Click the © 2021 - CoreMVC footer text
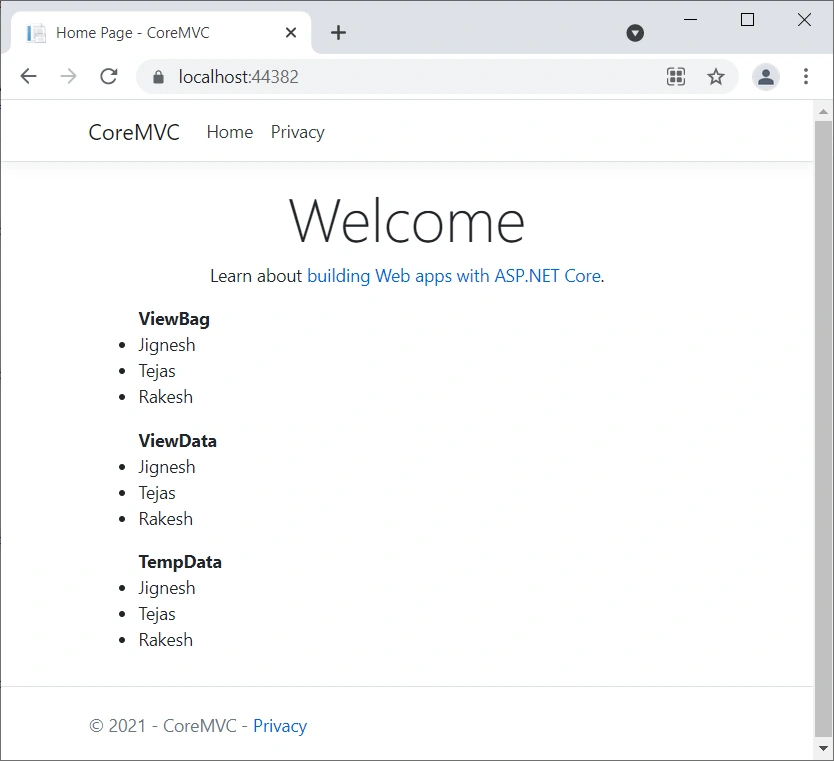The image size is (834, 761). click(163, 726)
